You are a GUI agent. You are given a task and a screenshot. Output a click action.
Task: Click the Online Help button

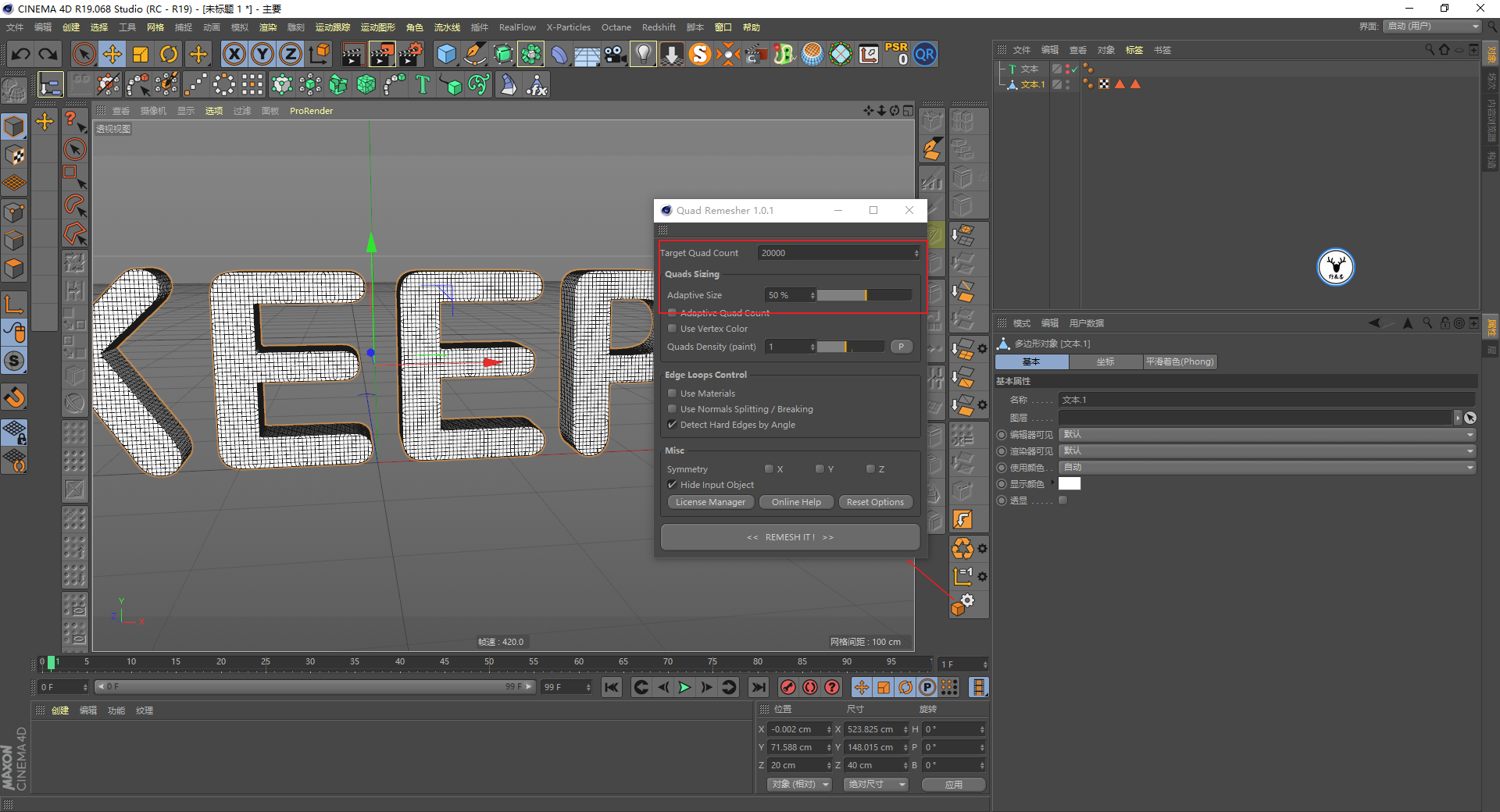pyautogui.click(x=796, y=502)
